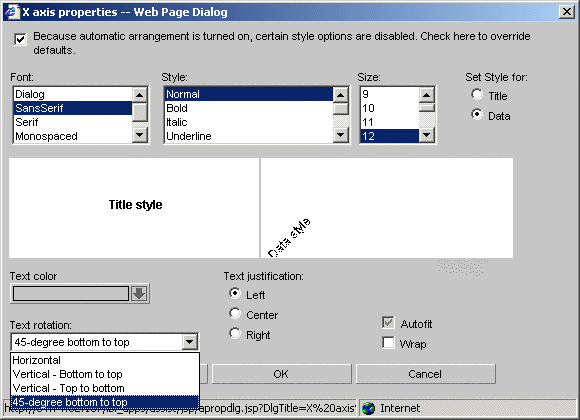Click the Internet Explorer icon in title bar
Screen dimensions: 580x420
pos(12,11)
